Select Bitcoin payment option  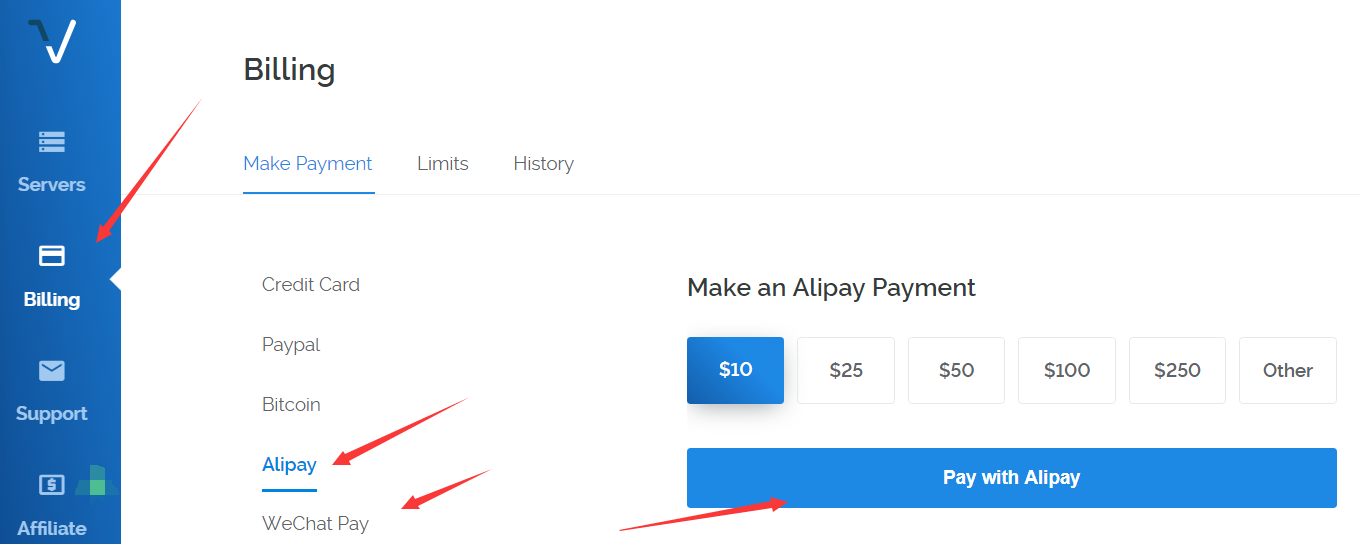tap(291, 405)
